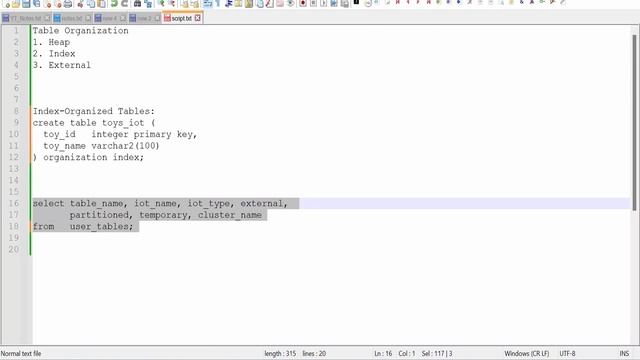
Task: Close the new 4 tab
Action: tap(123, 18)
